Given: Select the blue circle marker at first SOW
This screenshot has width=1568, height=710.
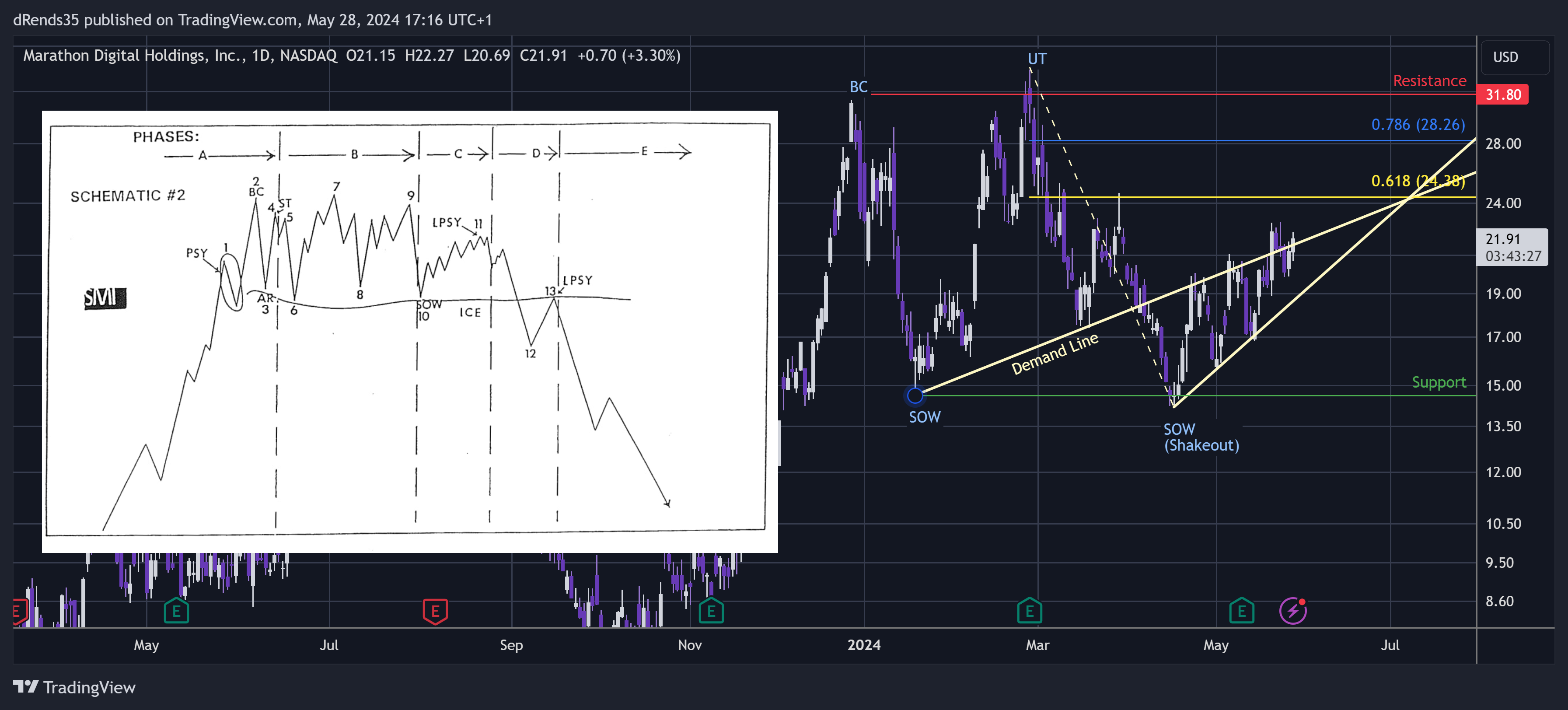Looking at the screenshot, I should pos(915,396).
